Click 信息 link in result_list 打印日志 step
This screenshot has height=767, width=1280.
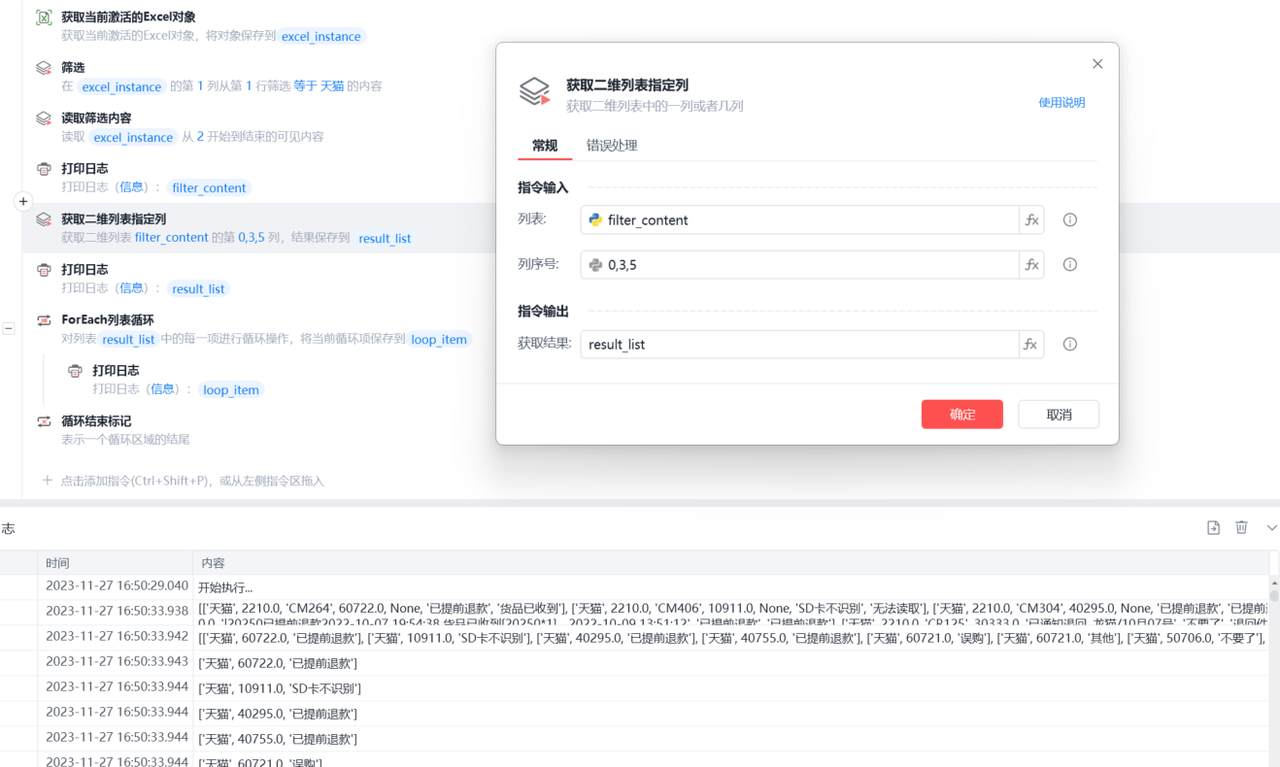pos(132,288)
